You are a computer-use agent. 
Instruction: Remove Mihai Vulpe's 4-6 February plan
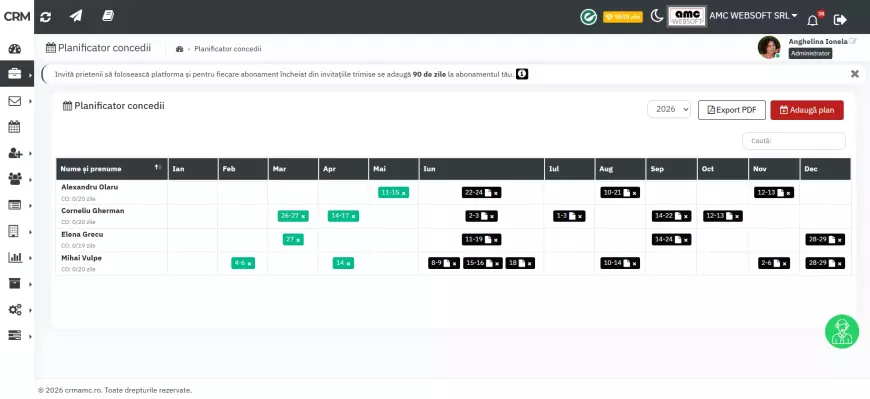(x=249, y=264)
